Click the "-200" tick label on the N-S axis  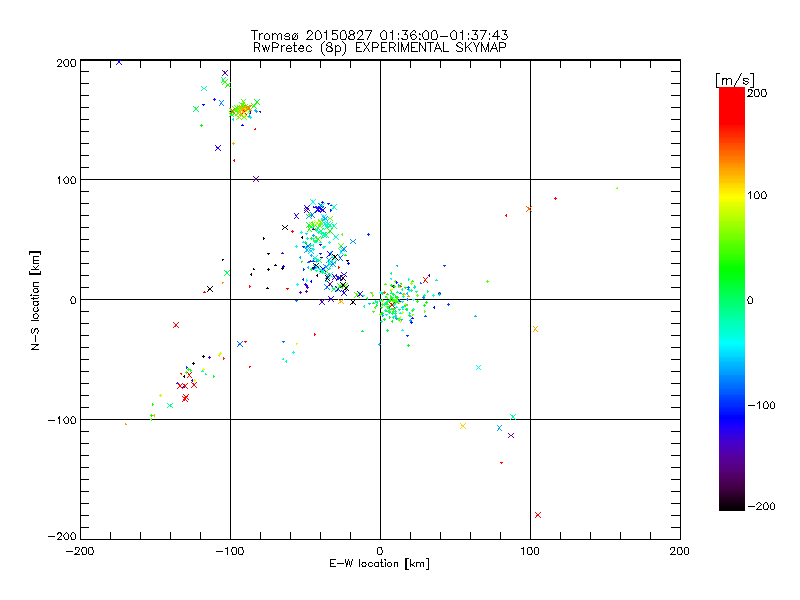(x=62, y=536)
